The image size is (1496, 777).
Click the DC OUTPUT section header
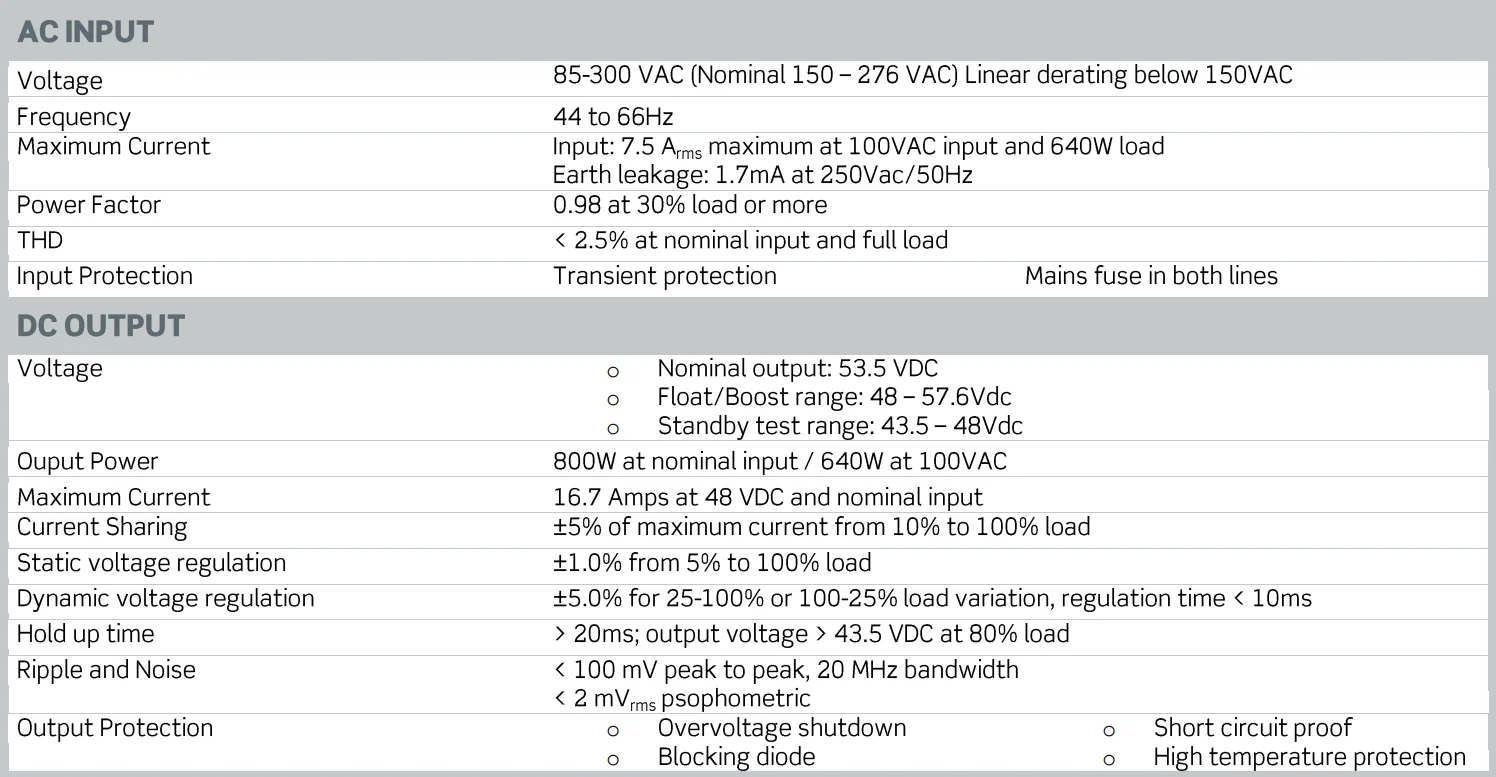tap(101, 326)
